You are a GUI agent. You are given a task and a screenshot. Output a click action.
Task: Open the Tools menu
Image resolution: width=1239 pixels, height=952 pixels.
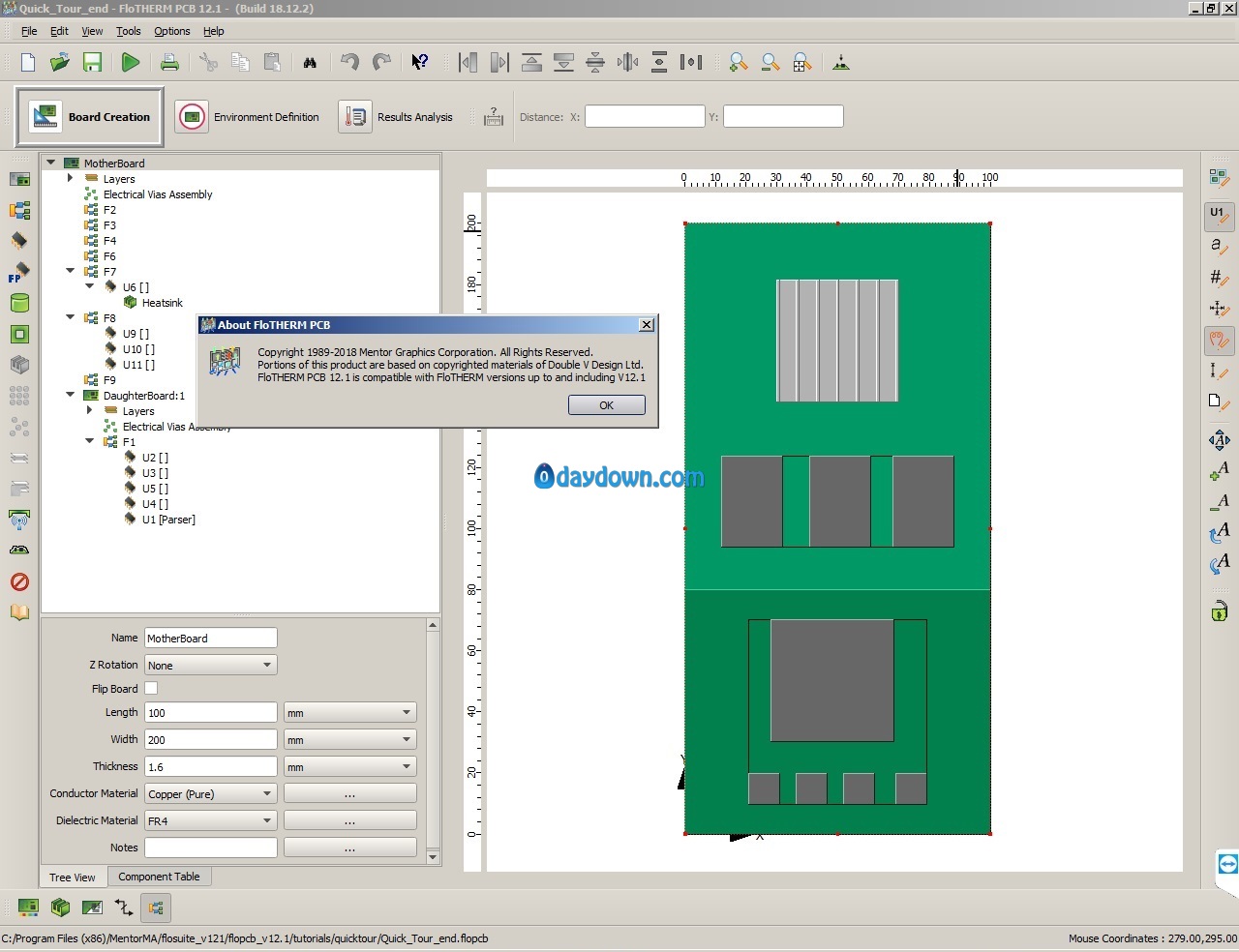click(129, 31)
